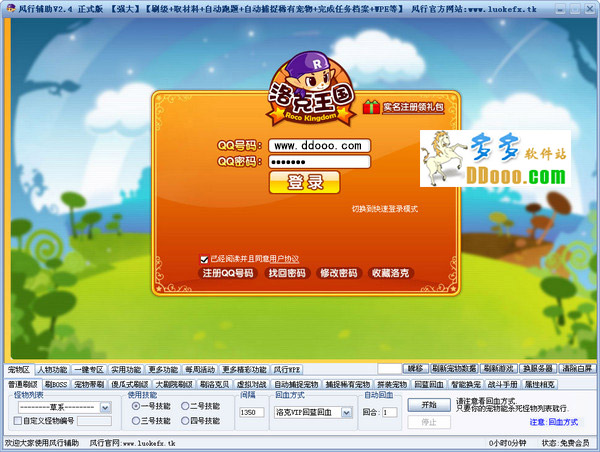The height and width of the screenshot is (452, 600).
Task: Select the 二号技能 radio button
Action: point(185,406)
